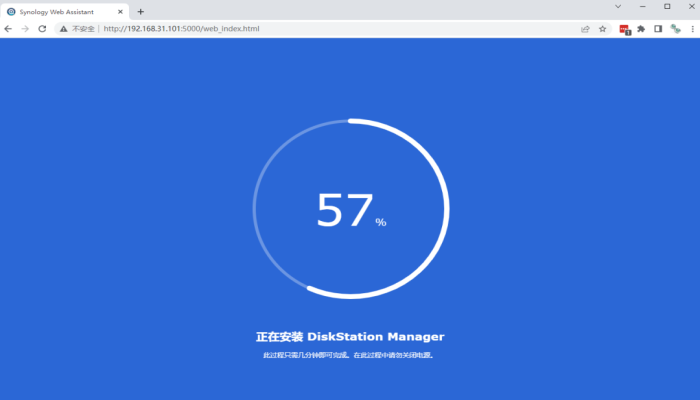Viewport: 700px width, 400px height.
Task: Open the Chrome three-dot menu
Action: 692,29
